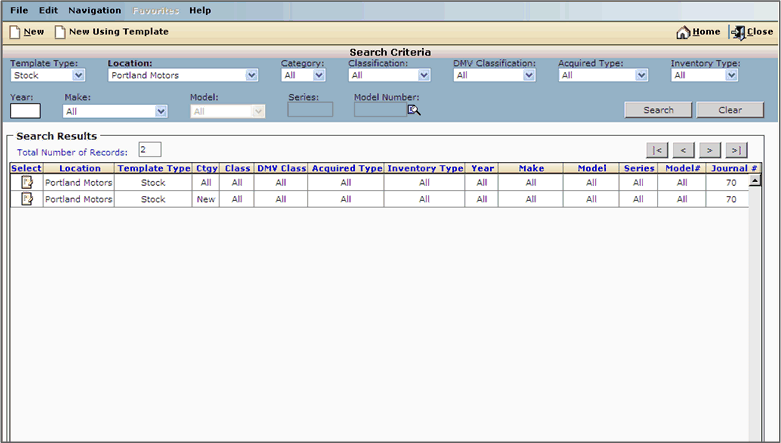Open the Make dropdown
Viewport: 781px width, 443px height.
tap(115, 112)
